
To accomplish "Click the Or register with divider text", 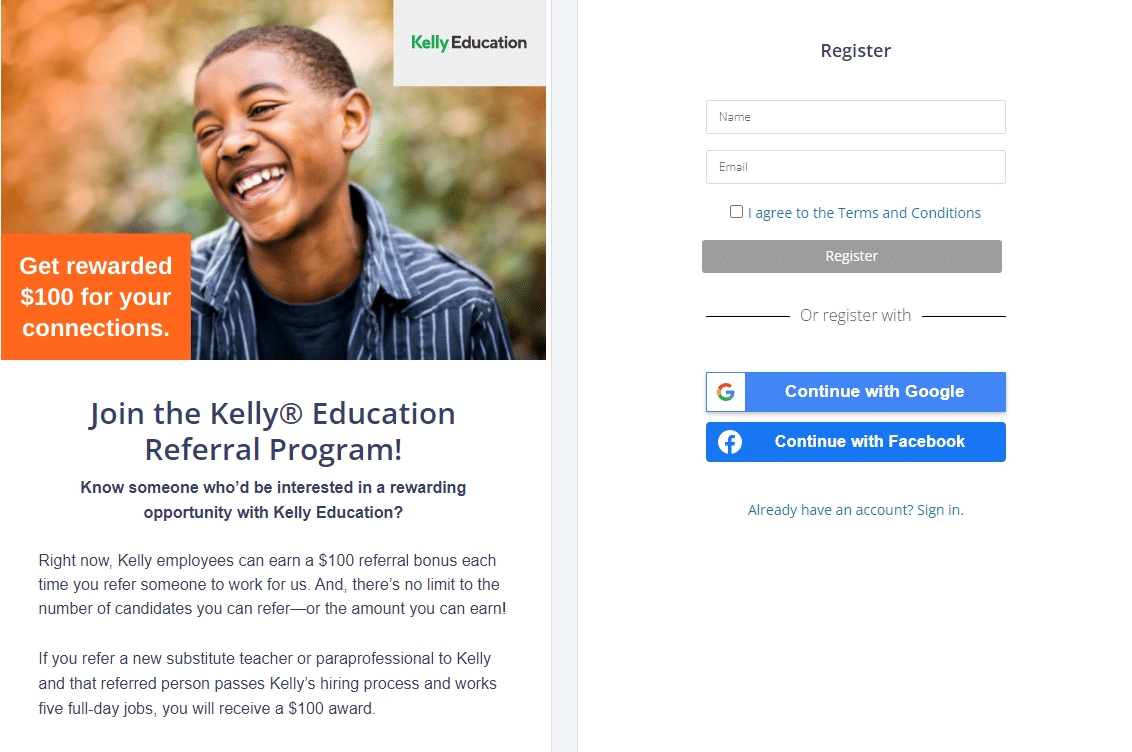I will 855,316.
